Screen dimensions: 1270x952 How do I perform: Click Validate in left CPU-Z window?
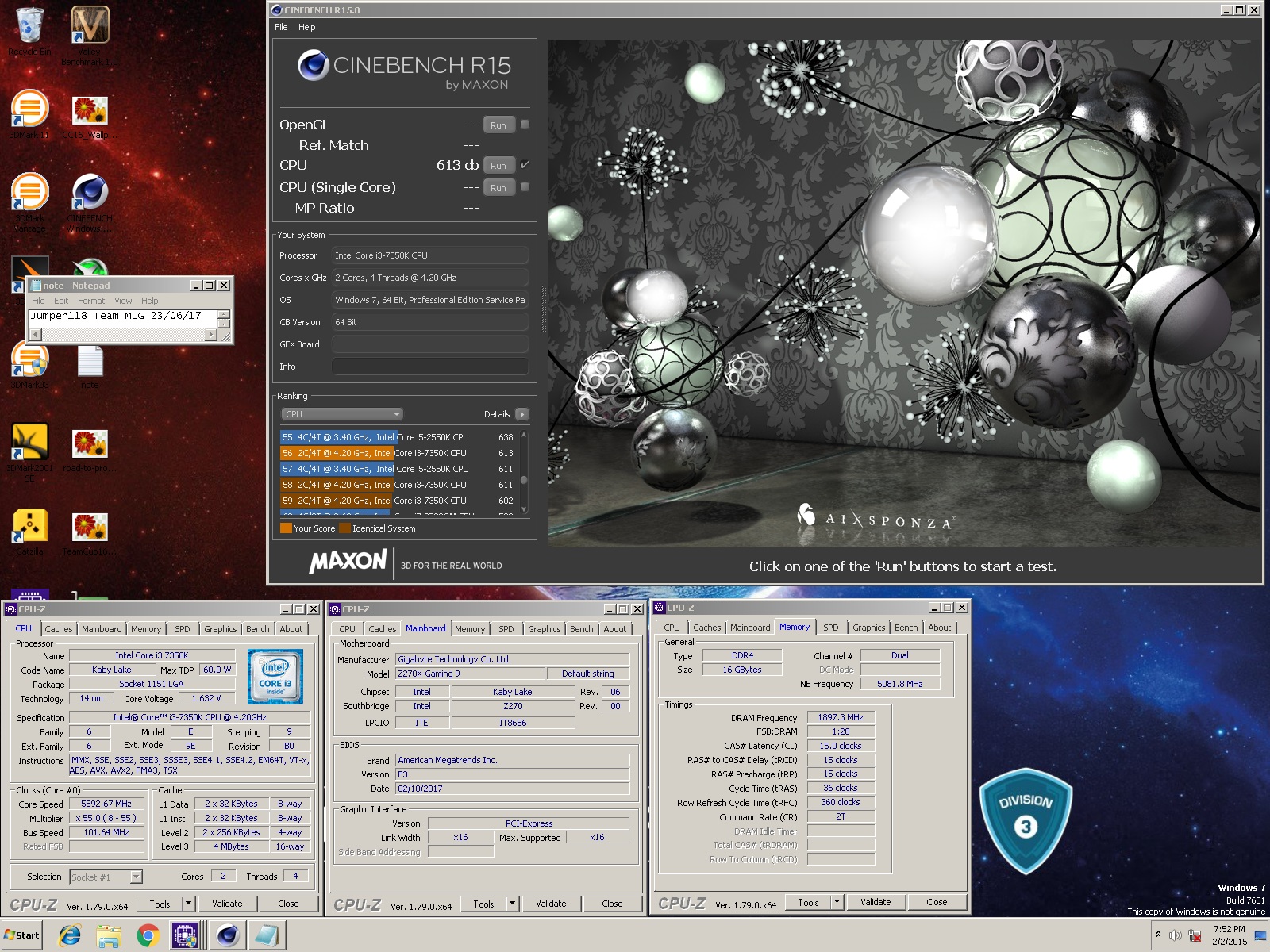coord(227,904)
